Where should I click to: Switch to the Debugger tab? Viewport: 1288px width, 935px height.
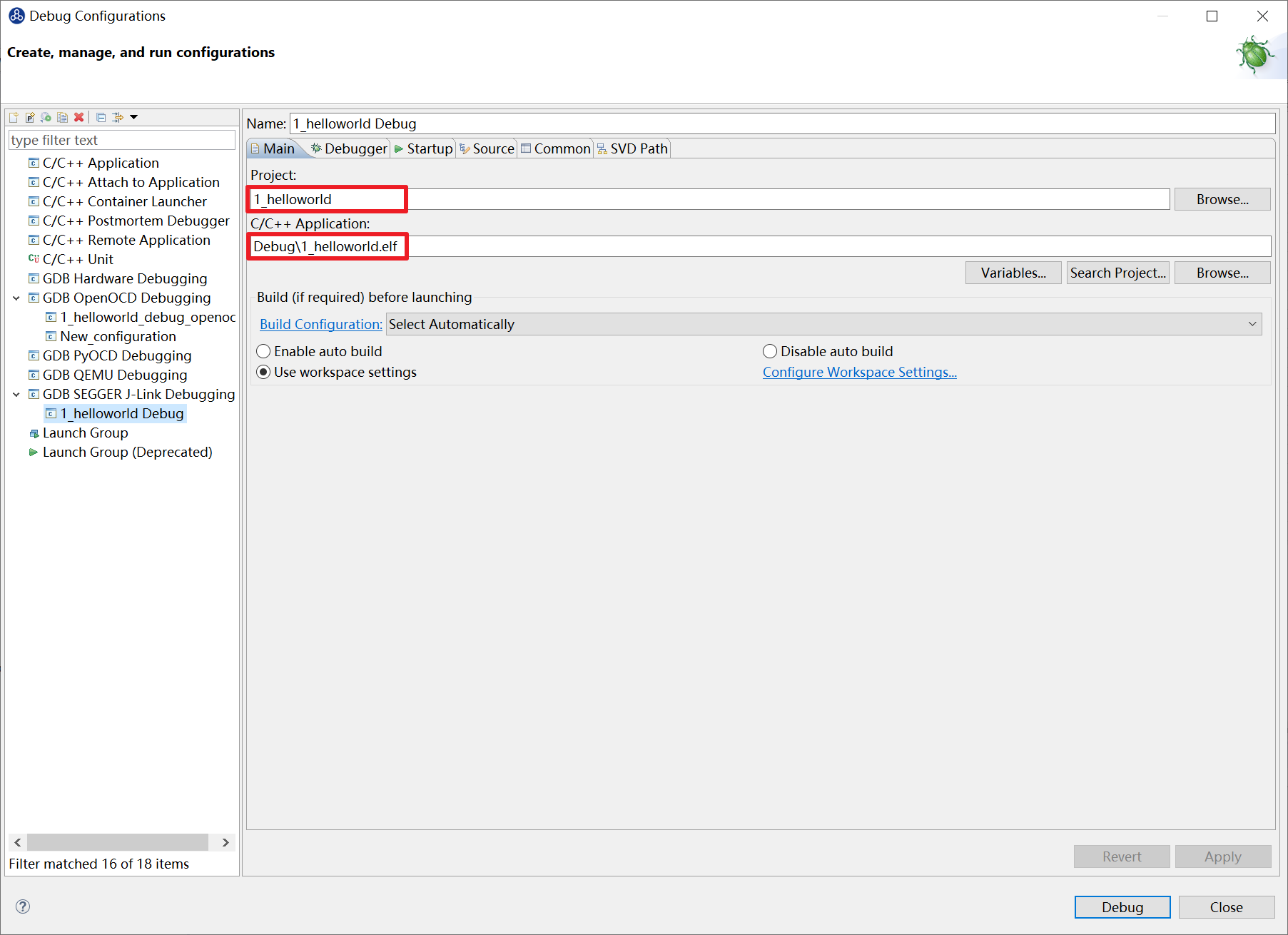pyautogui.click(x=350, y=148)
